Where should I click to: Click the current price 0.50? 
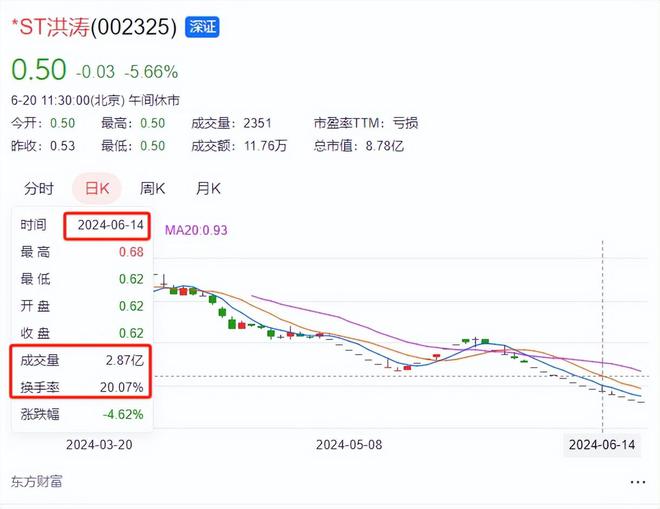(39, 69)
